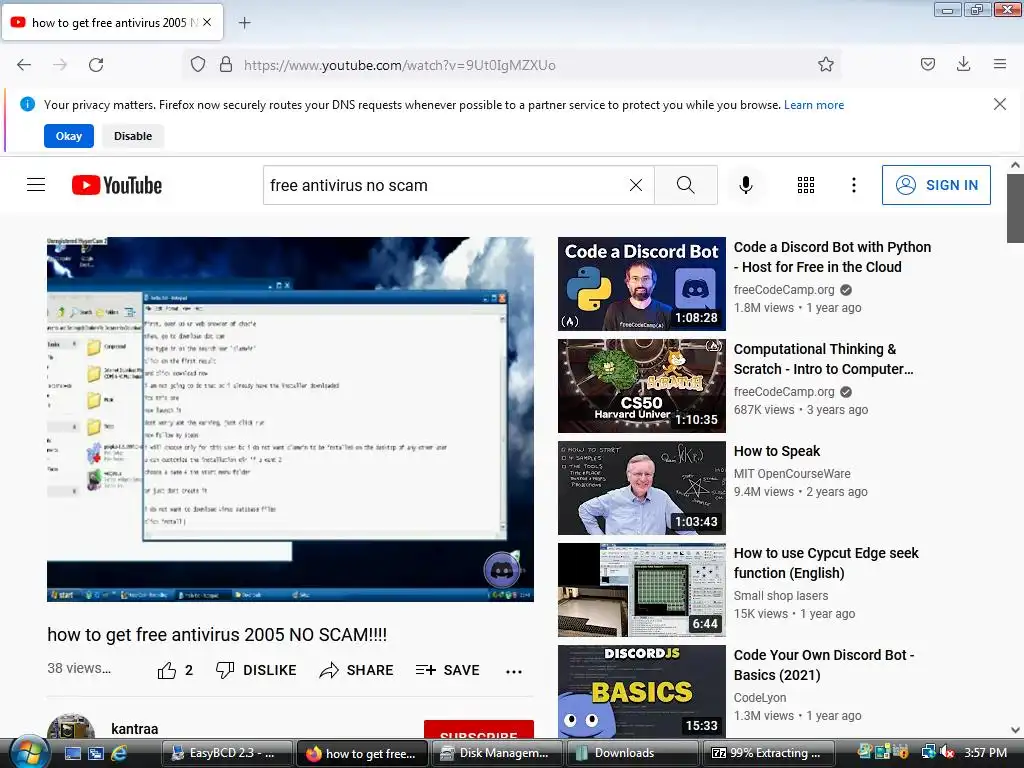
Task: Open the kantraa channel avatar
Action: click(71, 726)
